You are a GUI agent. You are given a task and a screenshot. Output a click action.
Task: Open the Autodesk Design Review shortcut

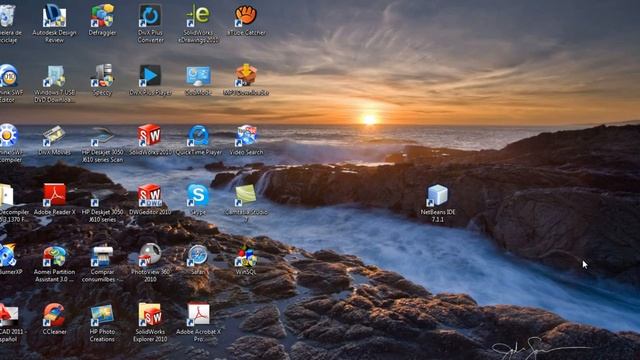54,16
